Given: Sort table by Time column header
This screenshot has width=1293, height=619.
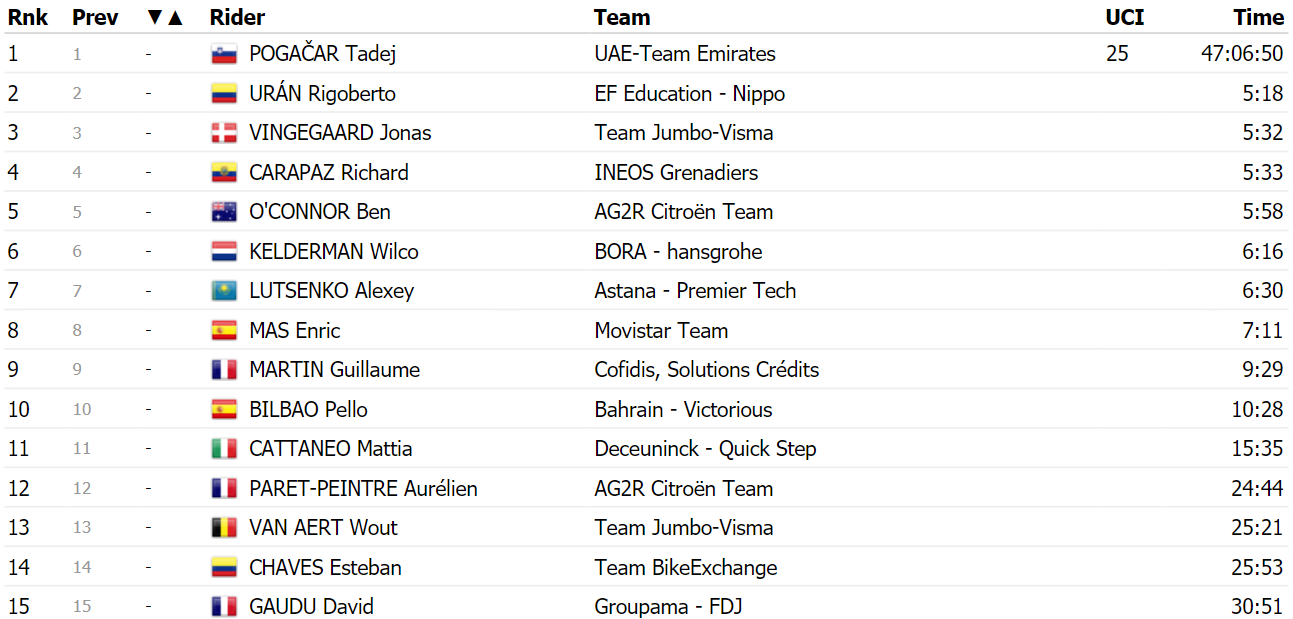Looking at the screenshot, I should pos(1258,18).
